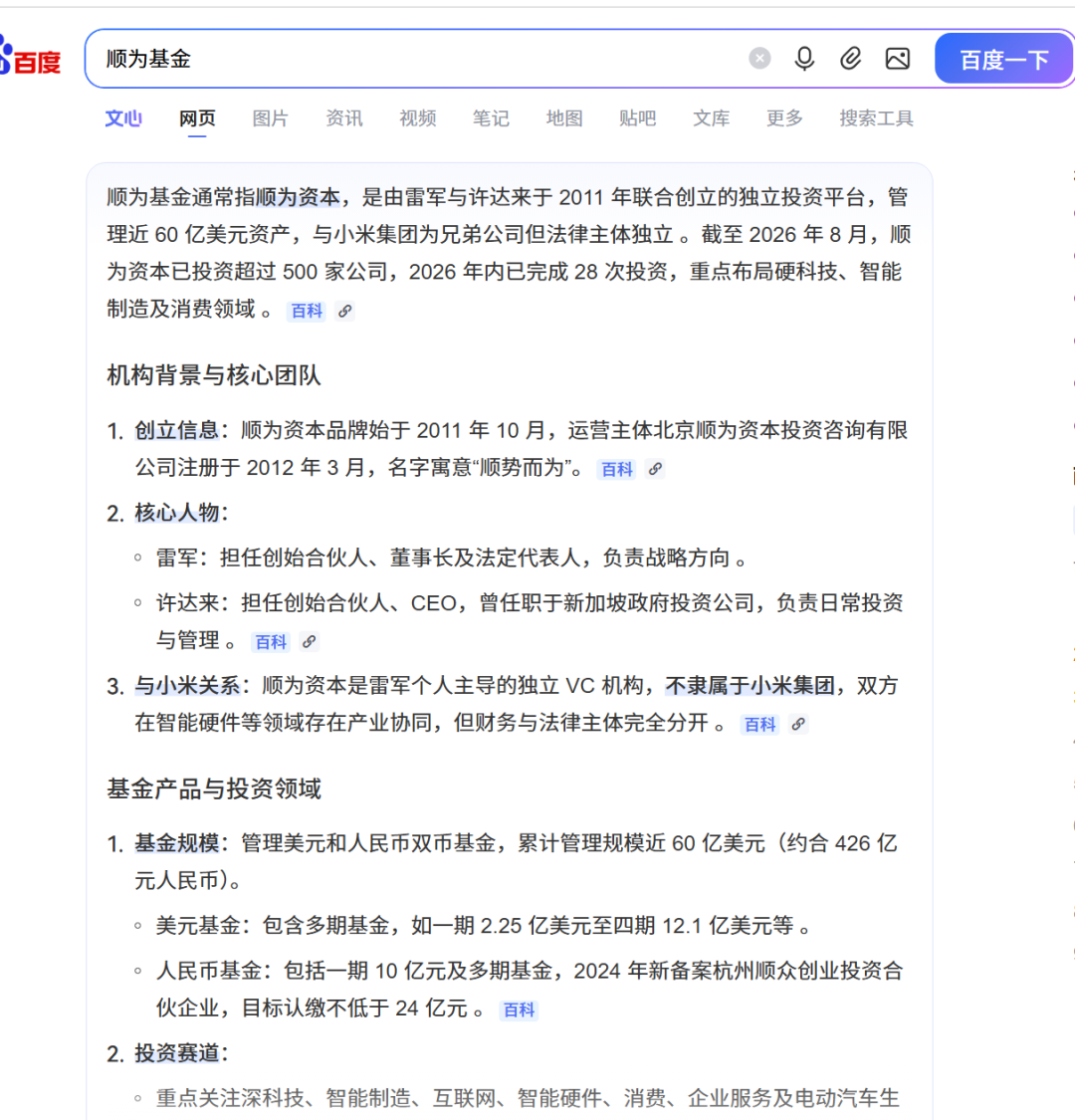This screenshot has height=1120, width=1075.
Task: Click highlighted term 顺为资本 in summary
Action: click(x=298, y=197)
